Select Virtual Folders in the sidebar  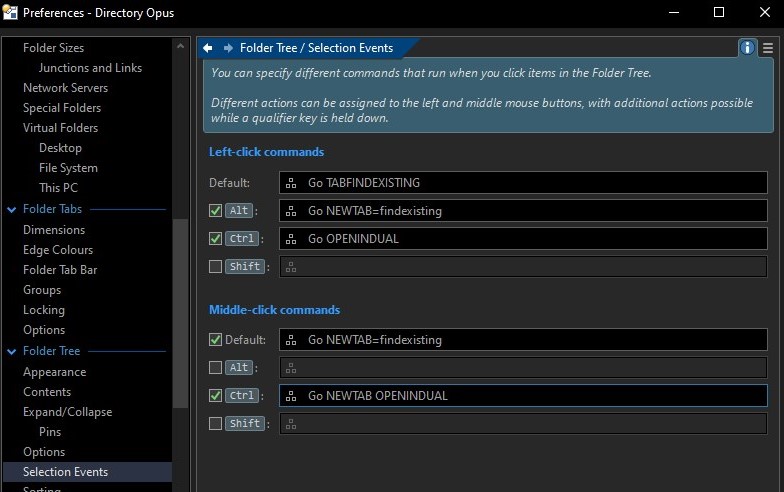click(60, 128)
